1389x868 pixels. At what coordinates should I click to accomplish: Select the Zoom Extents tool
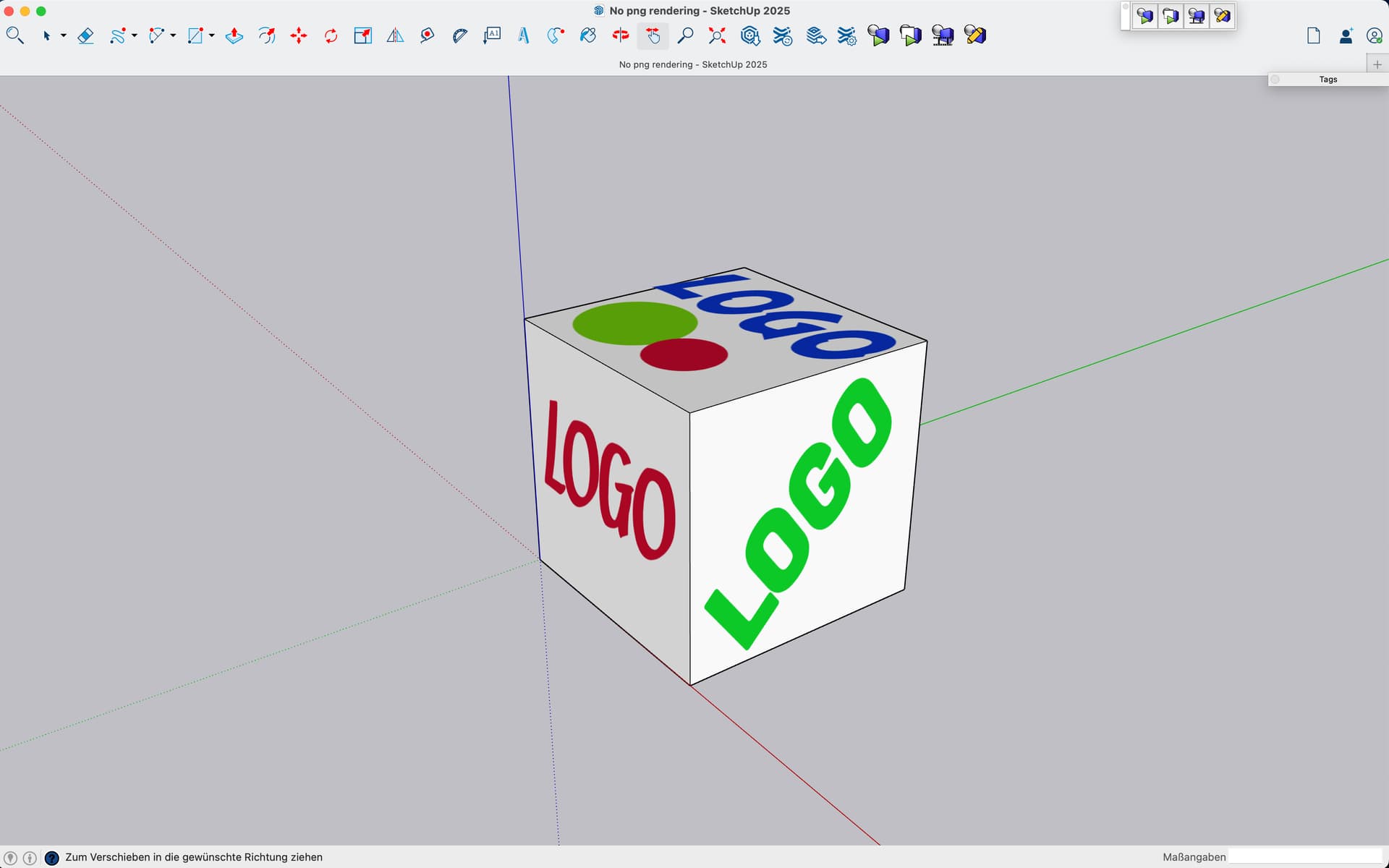pyautogui.click(x=717, y=35)
